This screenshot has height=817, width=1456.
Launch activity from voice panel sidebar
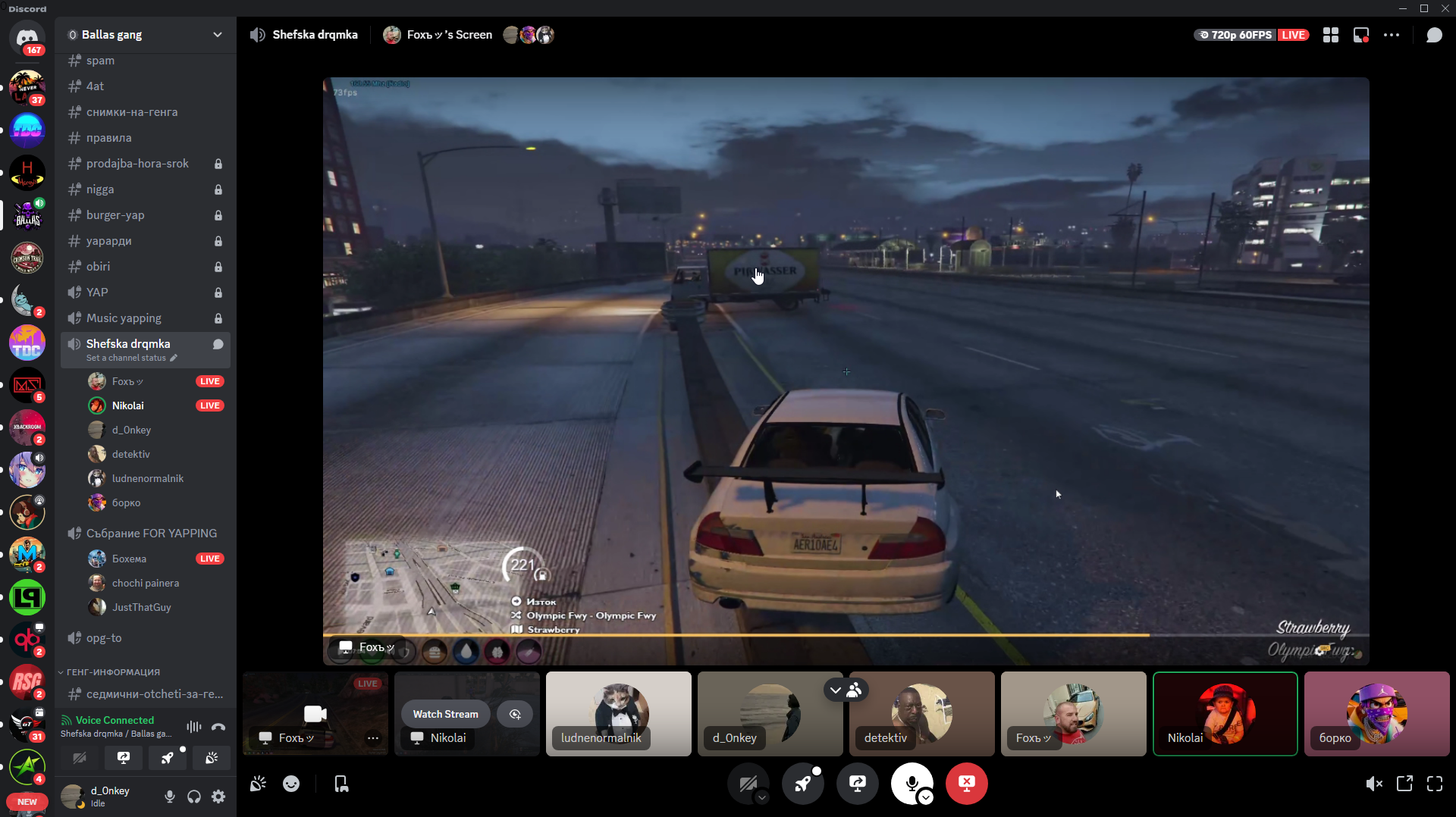coord(168,757)
